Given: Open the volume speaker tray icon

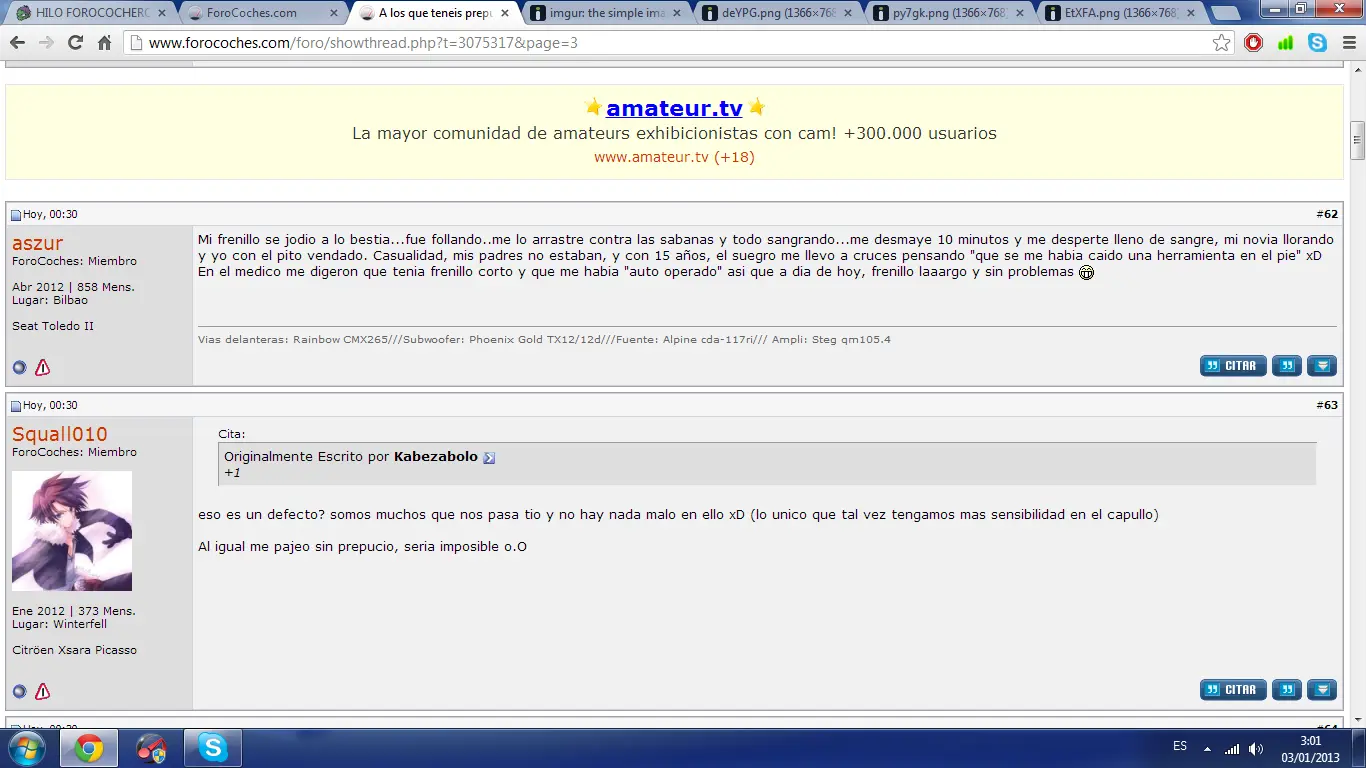Looking at the screenshot, I should [x=1256, y=748].
